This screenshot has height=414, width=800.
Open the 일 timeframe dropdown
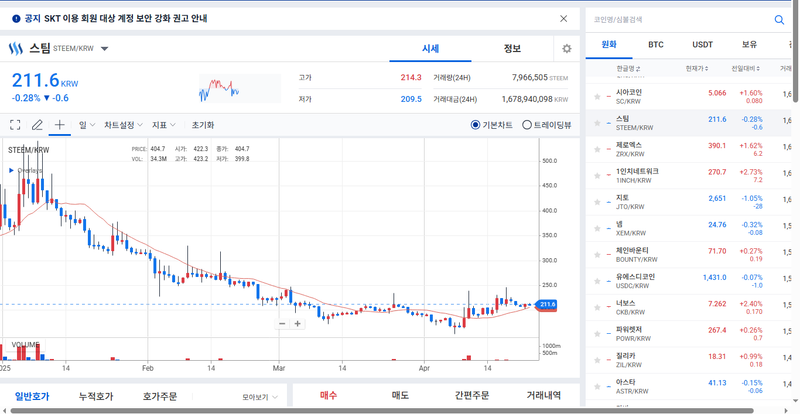tap(87, 125)
